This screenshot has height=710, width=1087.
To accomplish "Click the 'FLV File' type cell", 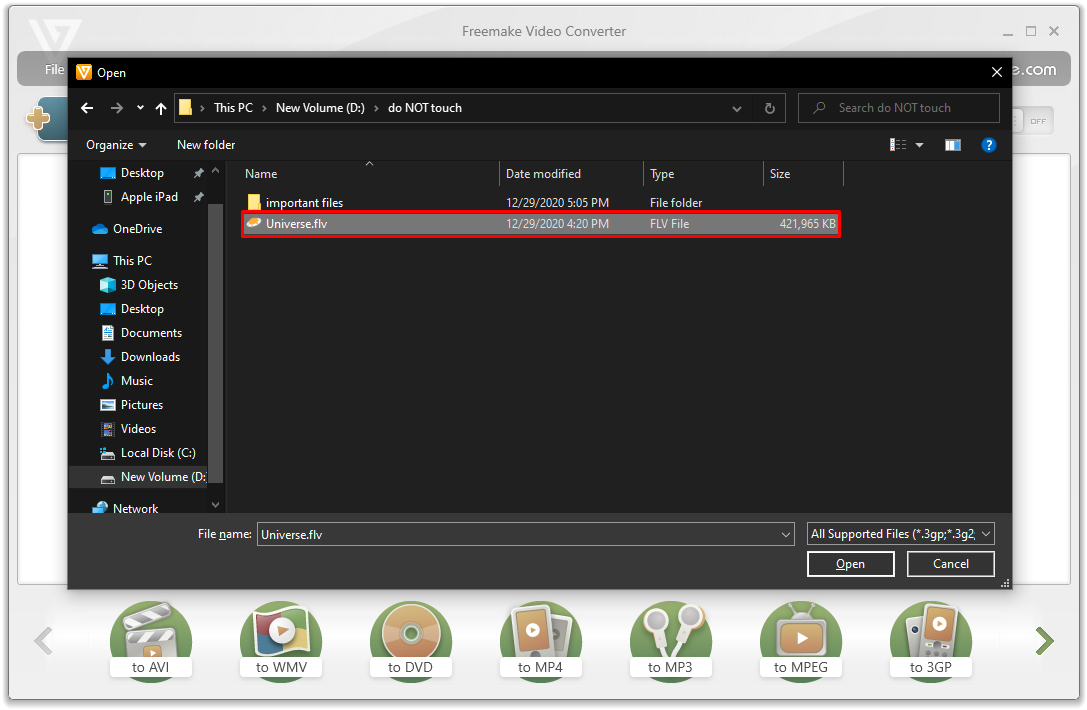I will [669, 224].
